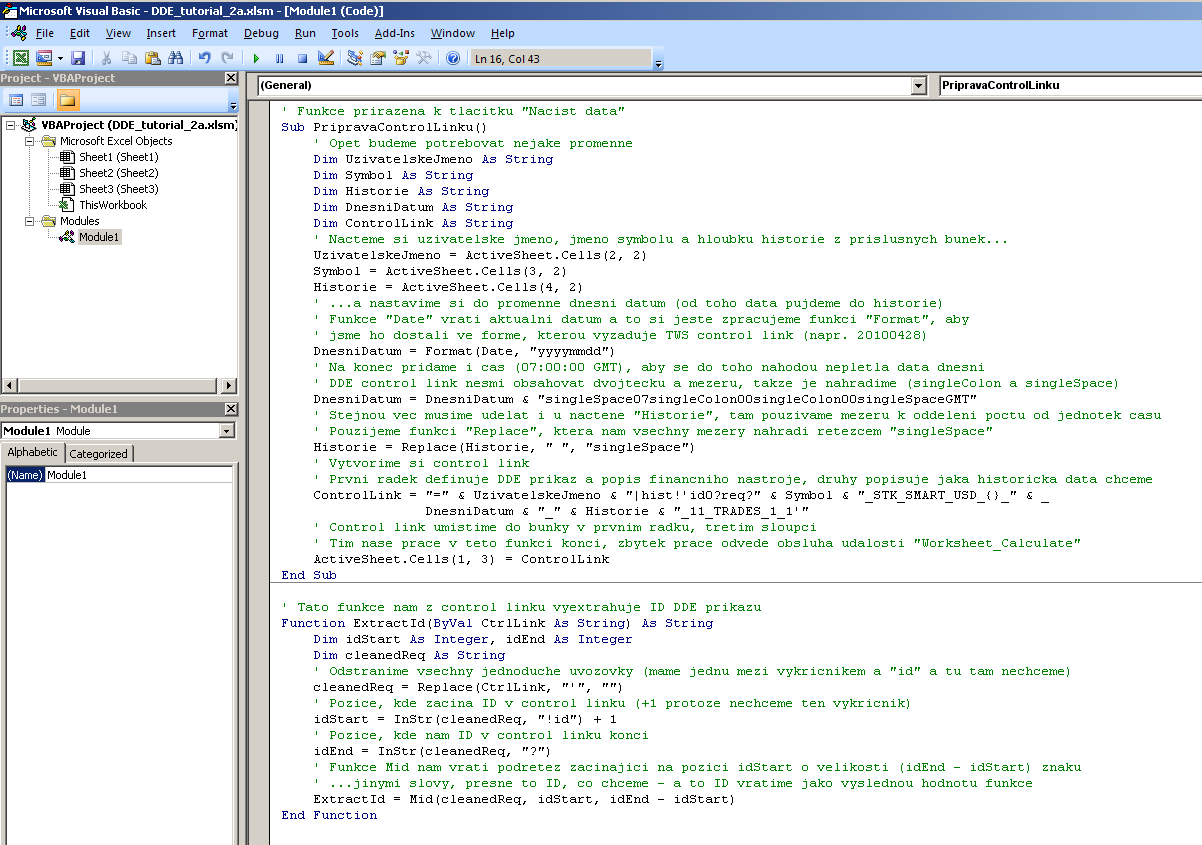Screen dimensions: 1202x845
Task: Click the Visual Basic Help question icon
Action: 452,59
